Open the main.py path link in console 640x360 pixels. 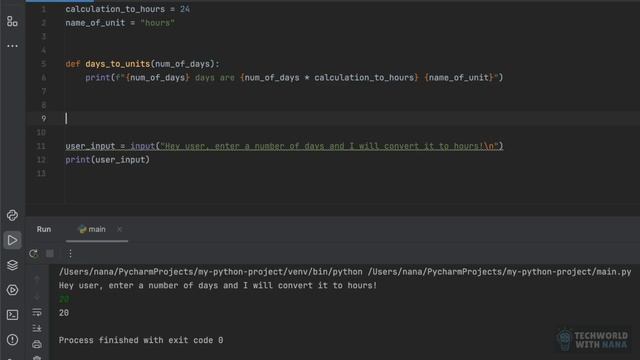coord(499,272)
